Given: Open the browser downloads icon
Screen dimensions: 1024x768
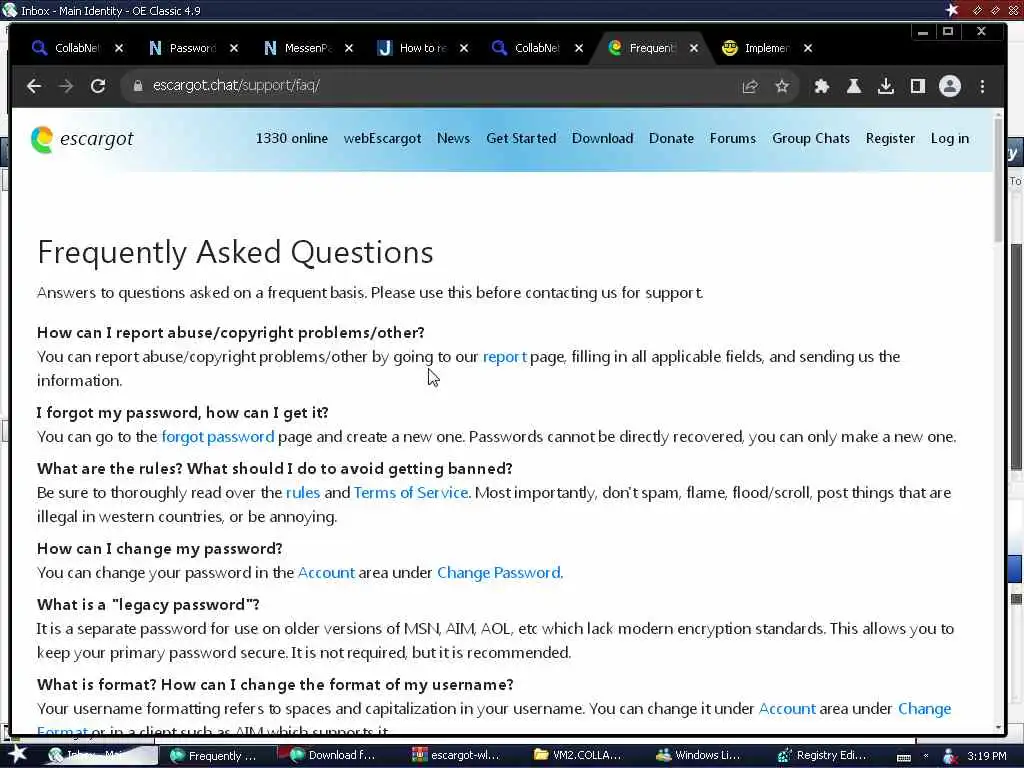Looking at the screenshot, I should click(x=886, y=86).
